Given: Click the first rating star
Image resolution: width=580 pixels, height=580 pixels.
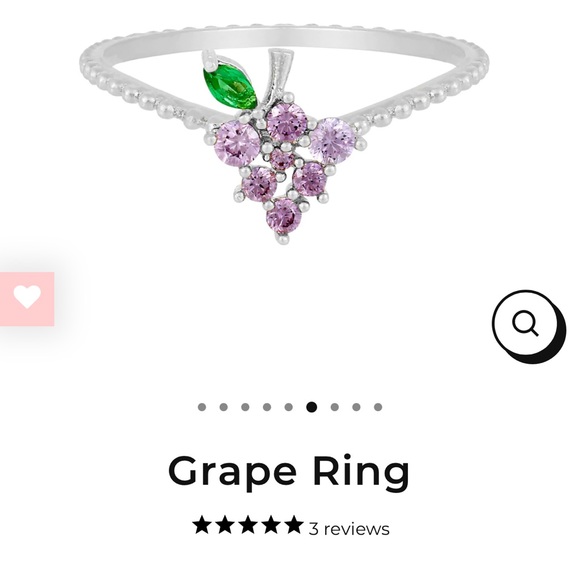Looking at the screenshot, I should (203, 525).
